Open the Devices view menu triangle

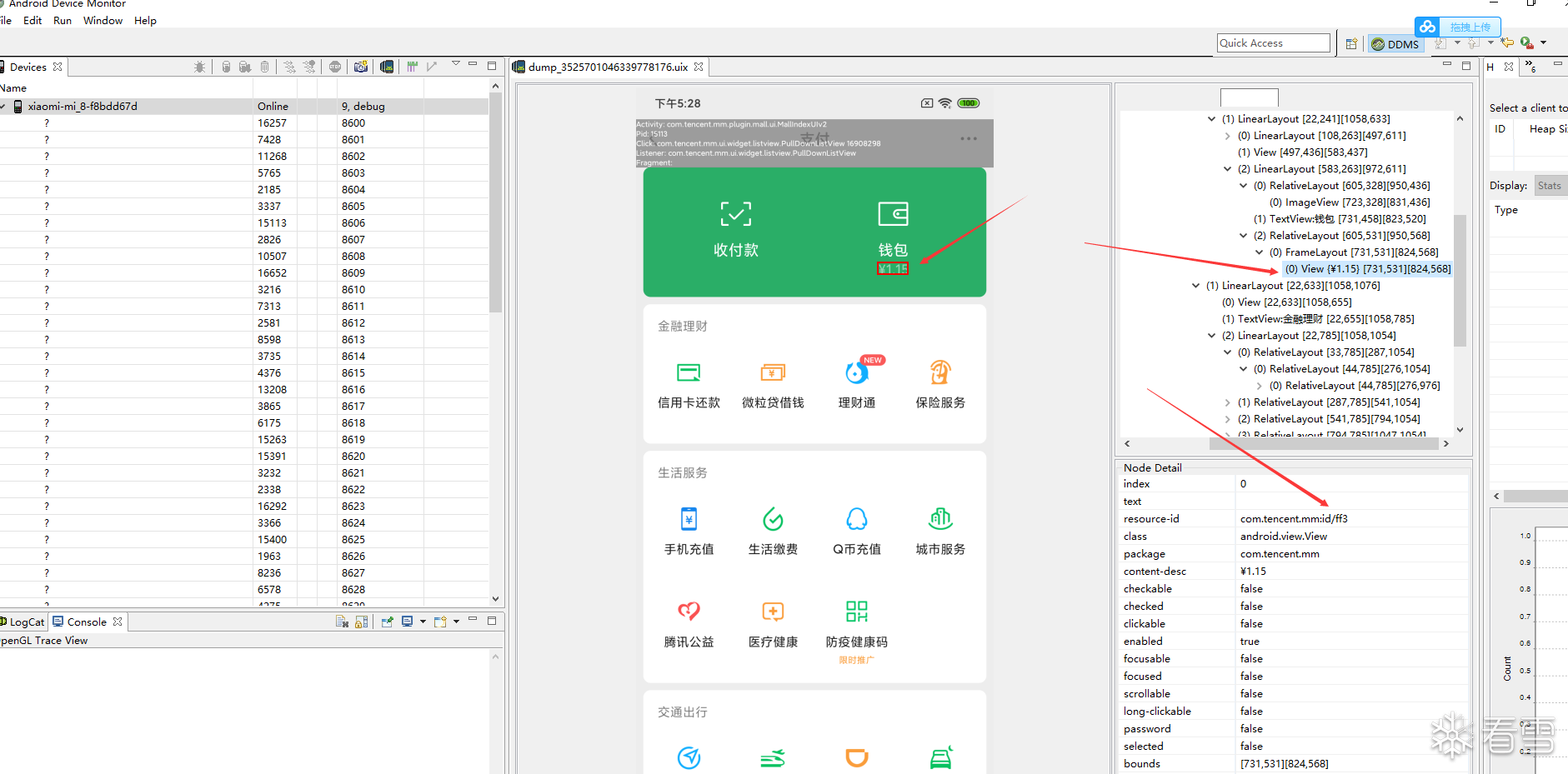coord(456,63)
